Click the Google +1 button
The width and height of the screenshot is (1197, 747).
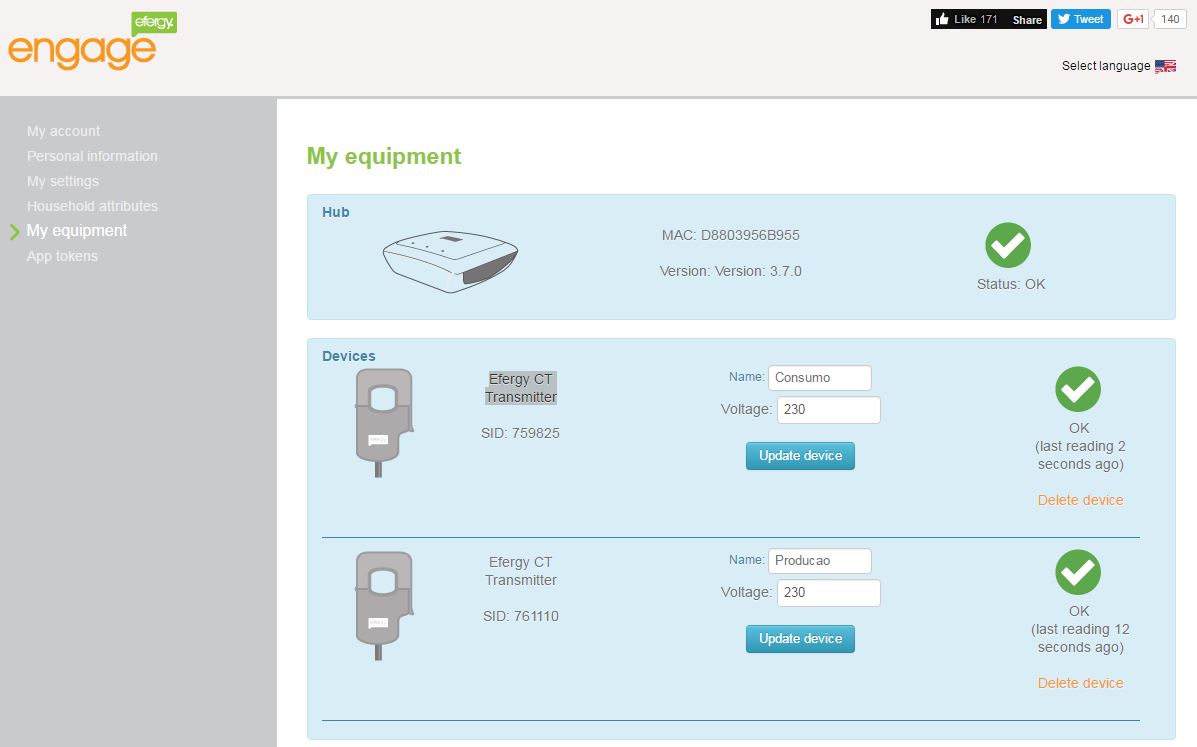1133,19
